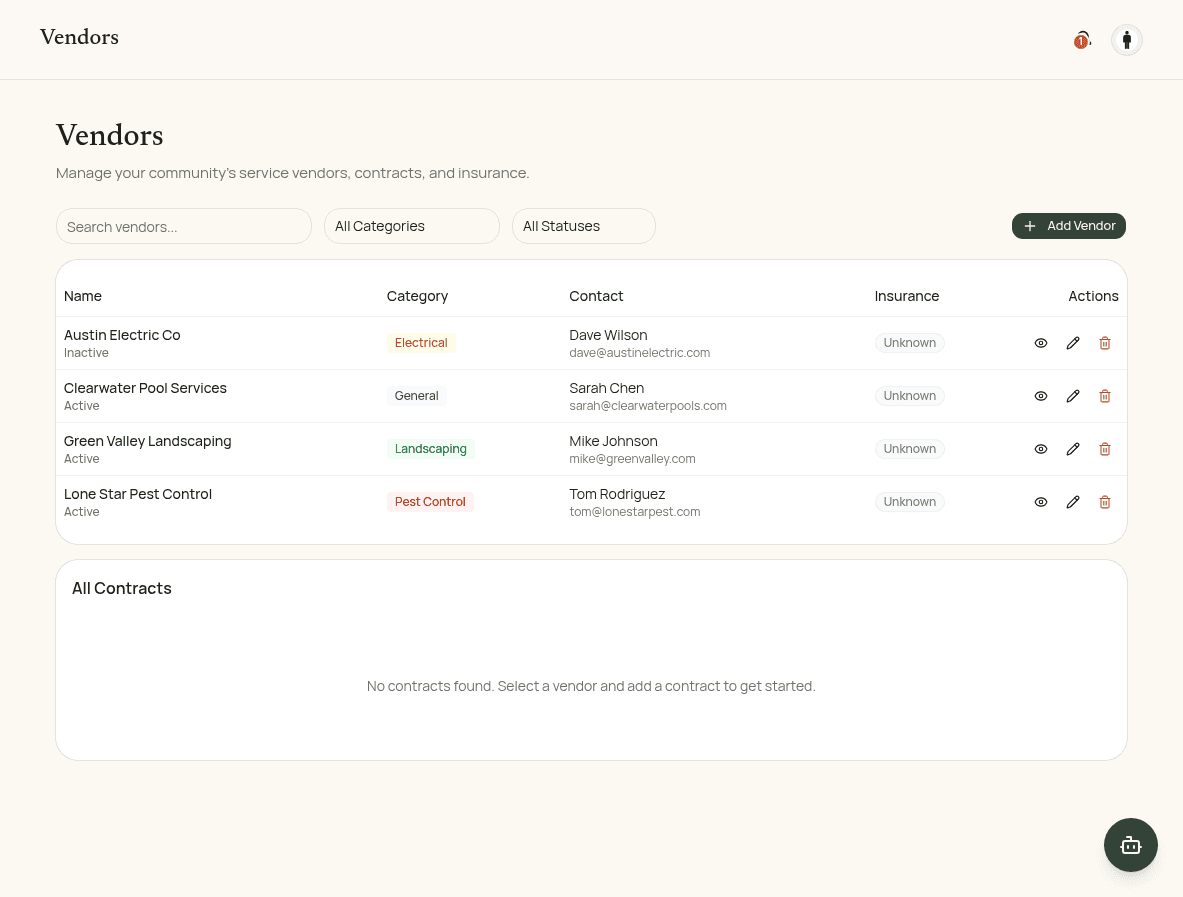Image resolution: width=1183 pixels, height=897 pixels.
Task: Click the Category column header
Action: [417, 296]
